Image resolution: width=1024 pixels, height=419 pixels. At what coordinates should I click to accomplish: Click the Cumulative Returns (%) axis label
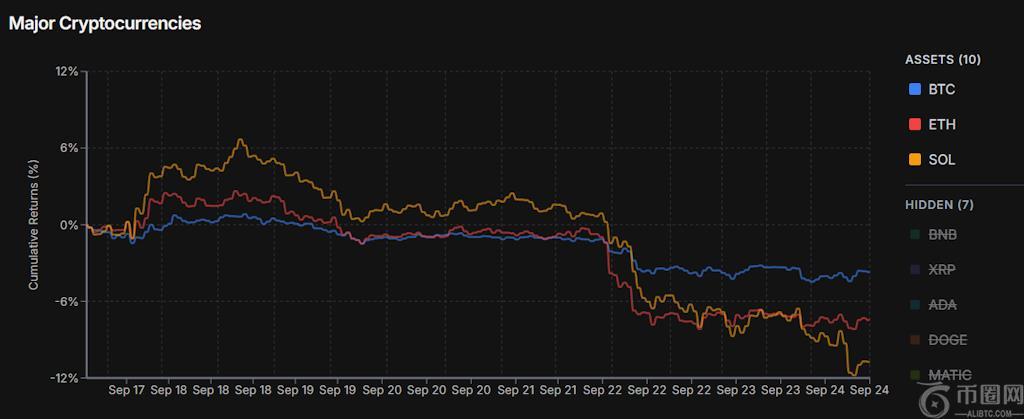33,226
